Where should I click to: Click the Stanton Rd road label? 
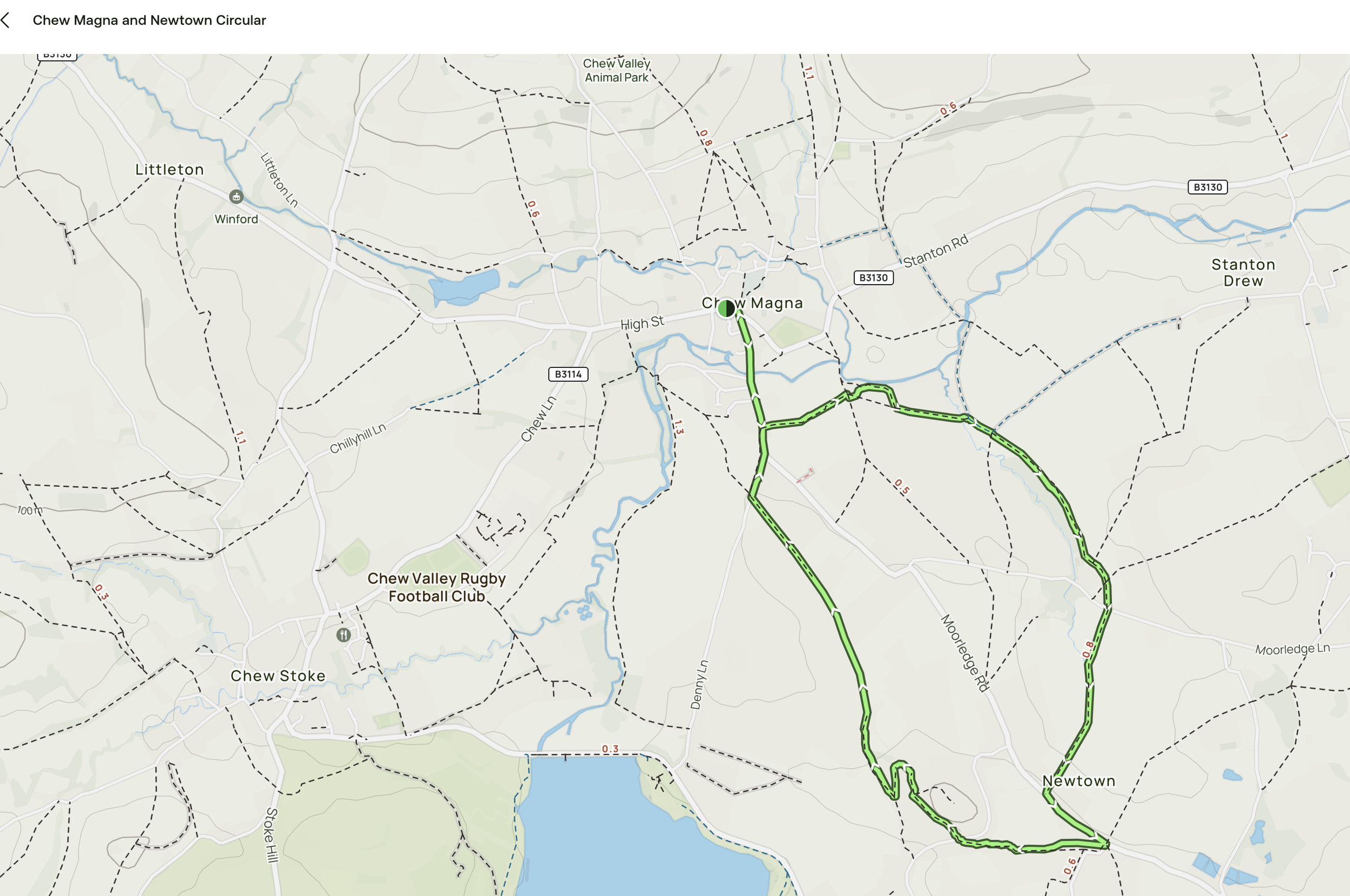[x=936, y=251]
